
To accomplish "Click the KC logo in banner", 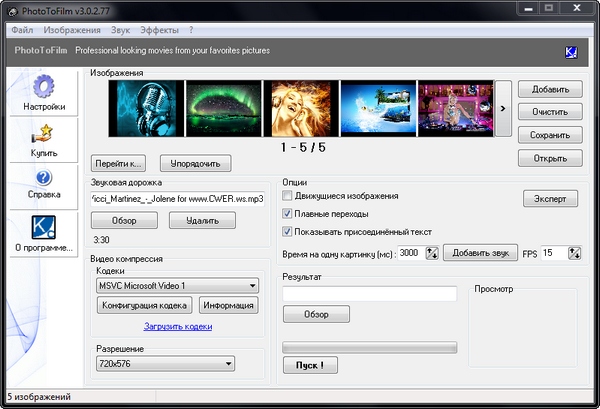I will coord(571,52).
